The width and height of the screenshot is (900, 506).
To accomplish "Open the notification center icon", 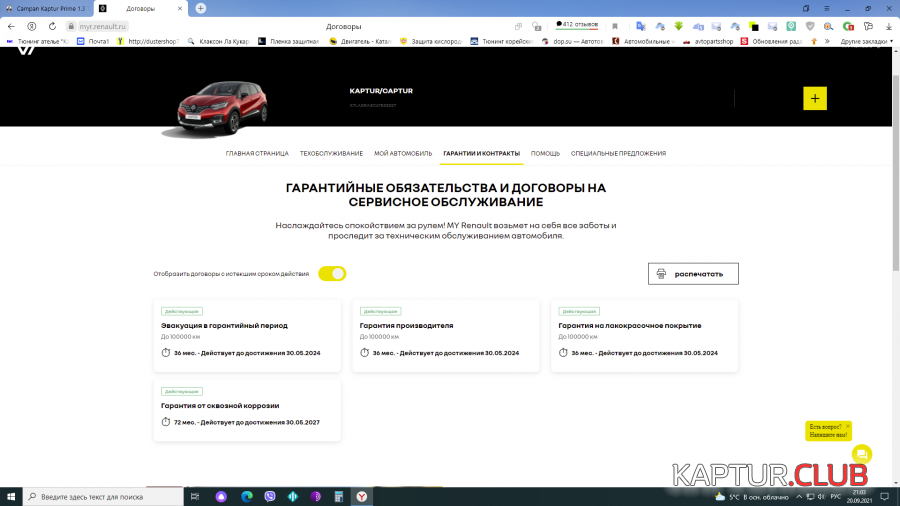I will (x=885, y=497).
